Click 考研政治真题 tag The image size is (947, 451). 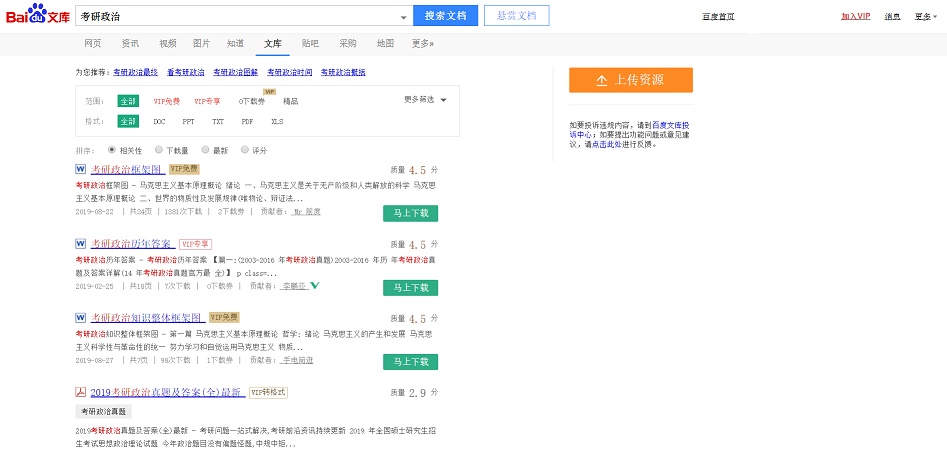point(103,412)
